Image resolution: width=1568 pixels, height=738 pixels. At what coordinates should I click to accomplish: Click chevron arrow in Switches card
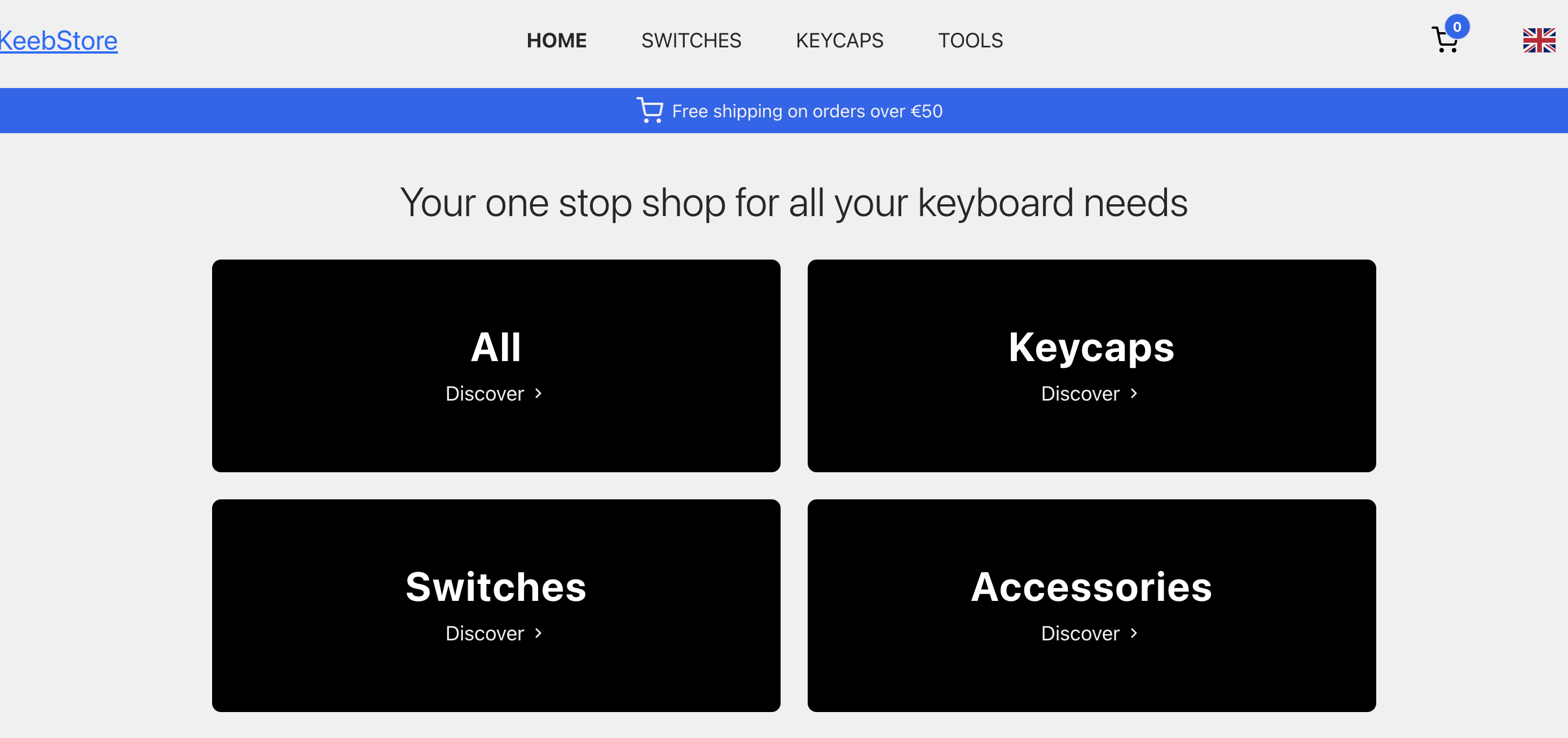tap(538, 633)
